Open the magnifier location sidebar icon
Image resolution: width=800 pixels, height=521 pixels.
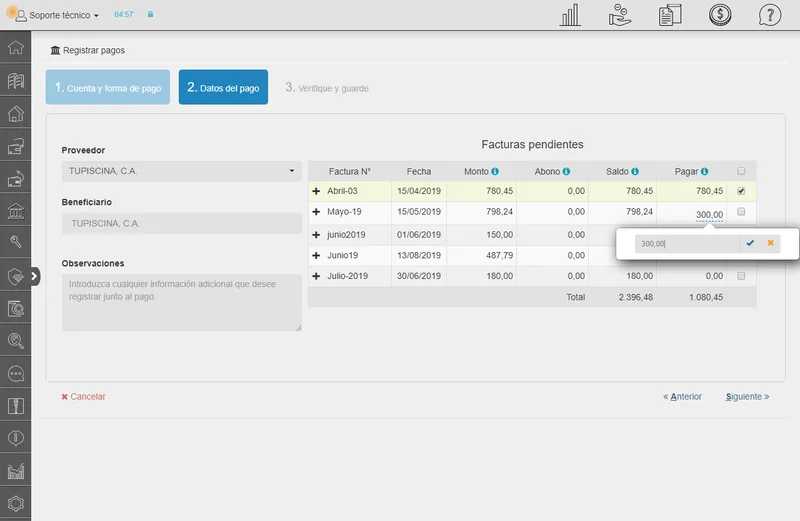15,340
